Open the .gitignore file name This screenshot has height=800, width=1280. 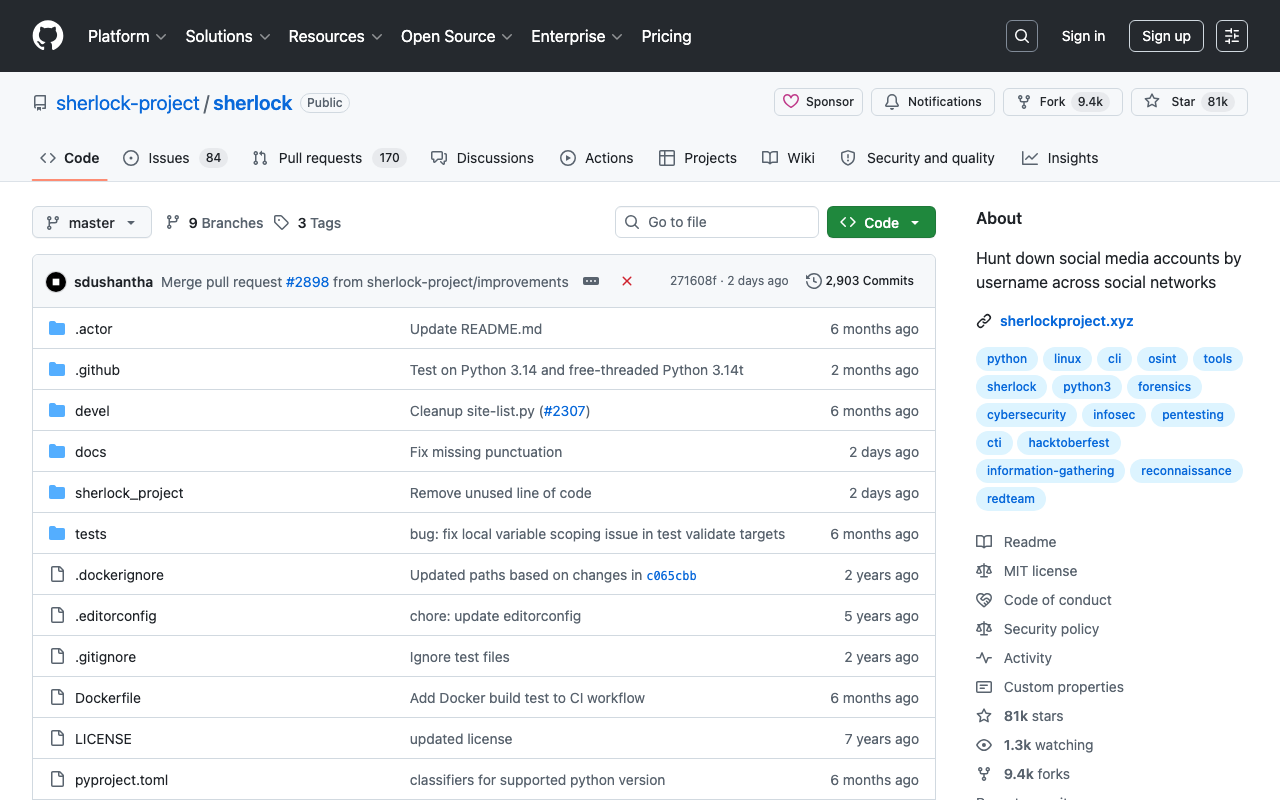[105, 657]
